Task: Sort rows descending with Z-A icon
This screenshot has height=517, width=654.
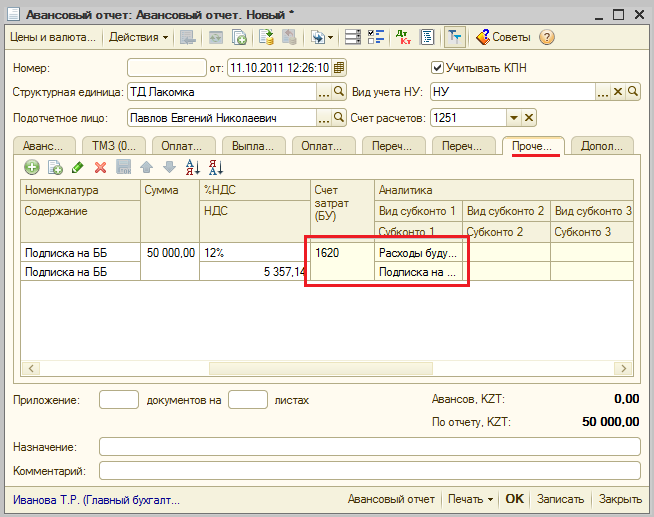Action: (216, 168)
